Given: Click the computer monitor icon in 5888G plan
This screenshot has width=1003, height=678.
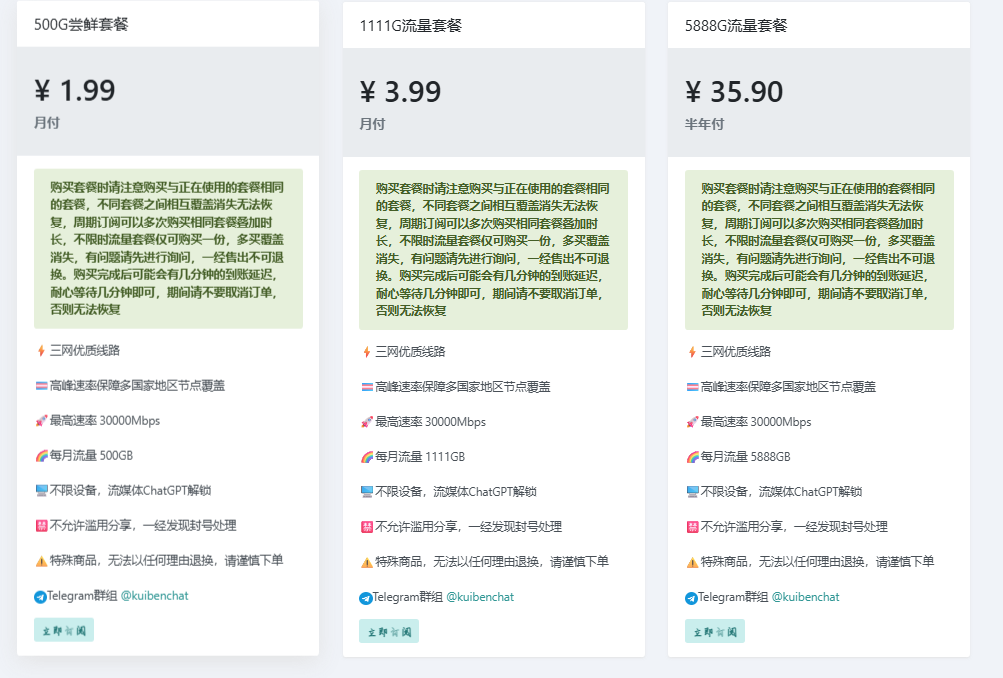Looking at the screenshot, I should pyautogui.click(x=692, y=492).
